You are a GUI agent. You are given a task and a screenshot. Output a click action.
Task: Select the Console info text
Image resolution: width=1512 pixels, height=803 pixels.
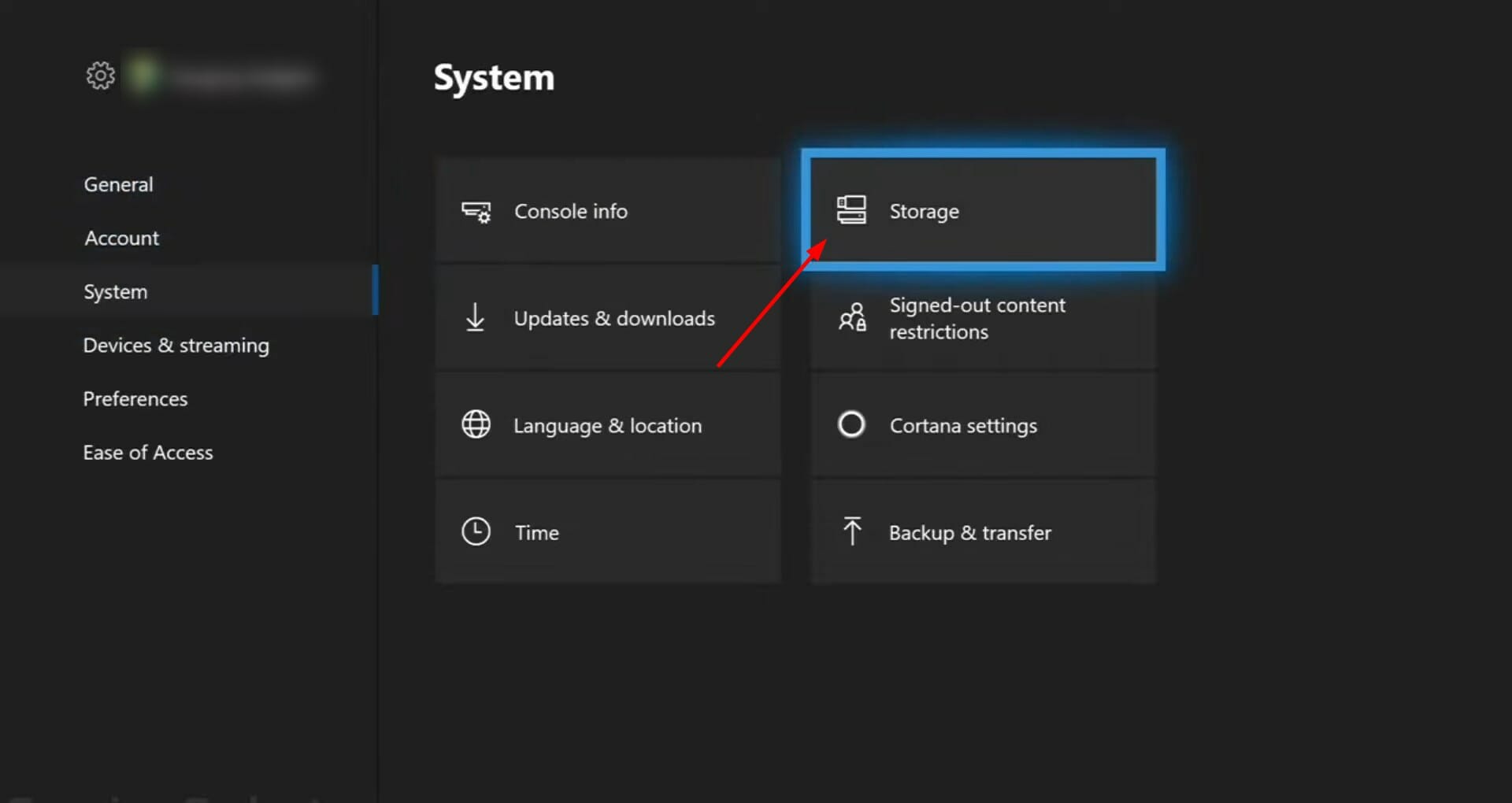(x=571, y=211)
